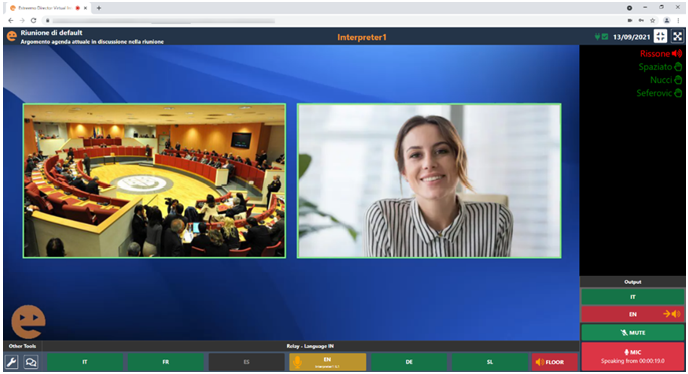The image size is (688, 374).
Task: Click the green checkmark status icon
Action: pos(605,37)
